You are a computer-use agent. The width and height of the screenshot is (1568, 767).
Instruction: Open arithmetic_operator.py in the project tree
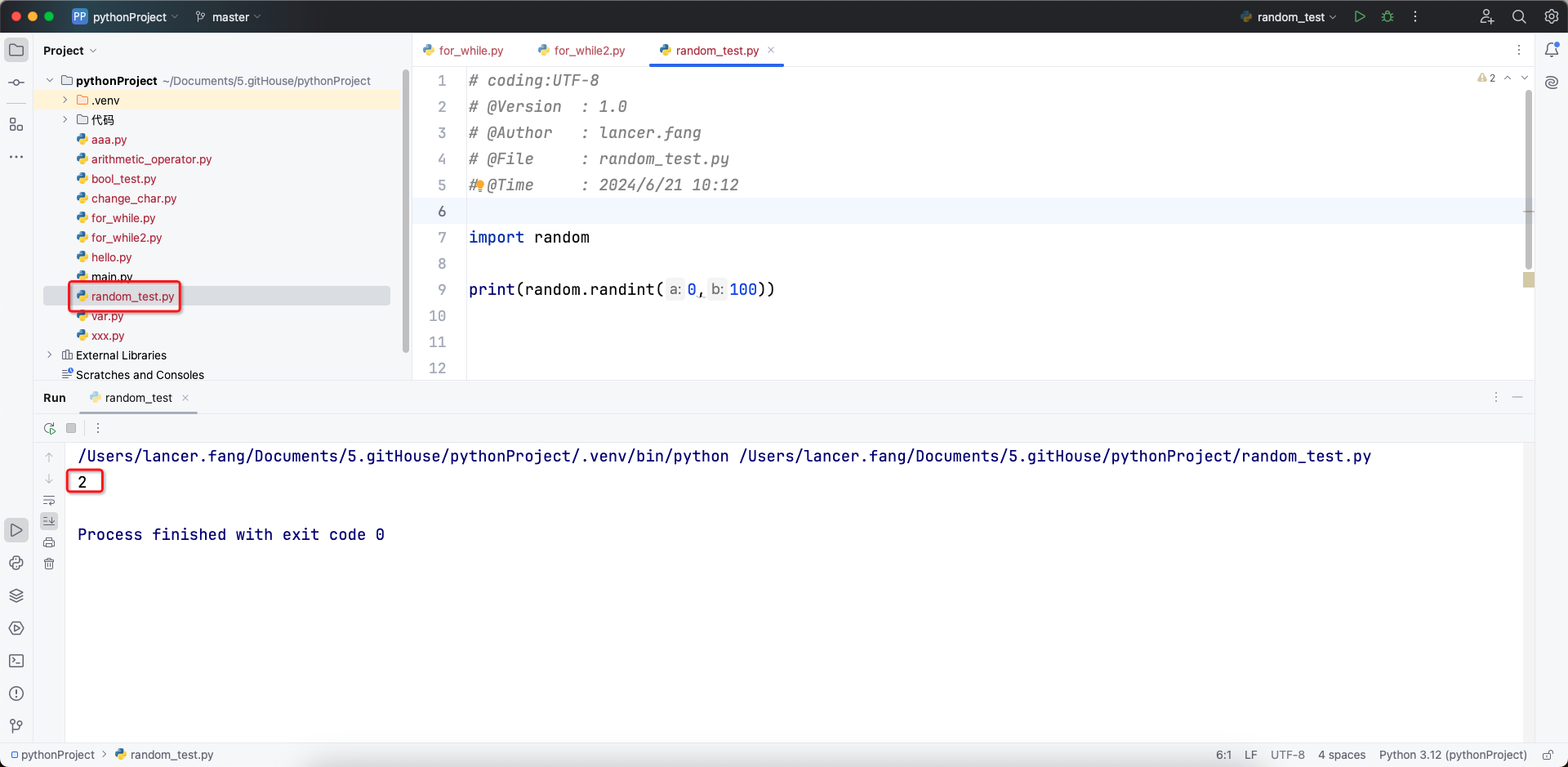pyautogui.click(x=151, y=159)
